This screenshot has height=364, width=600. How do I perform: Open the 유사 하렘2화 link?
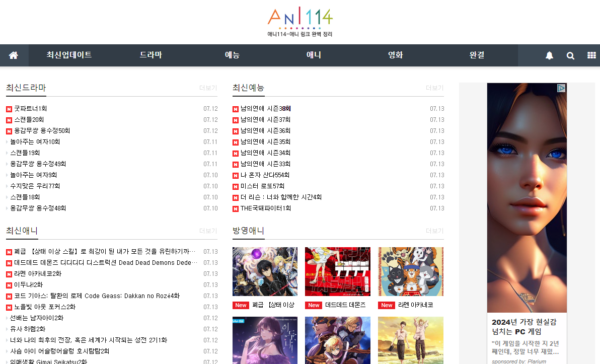point(28,330)
